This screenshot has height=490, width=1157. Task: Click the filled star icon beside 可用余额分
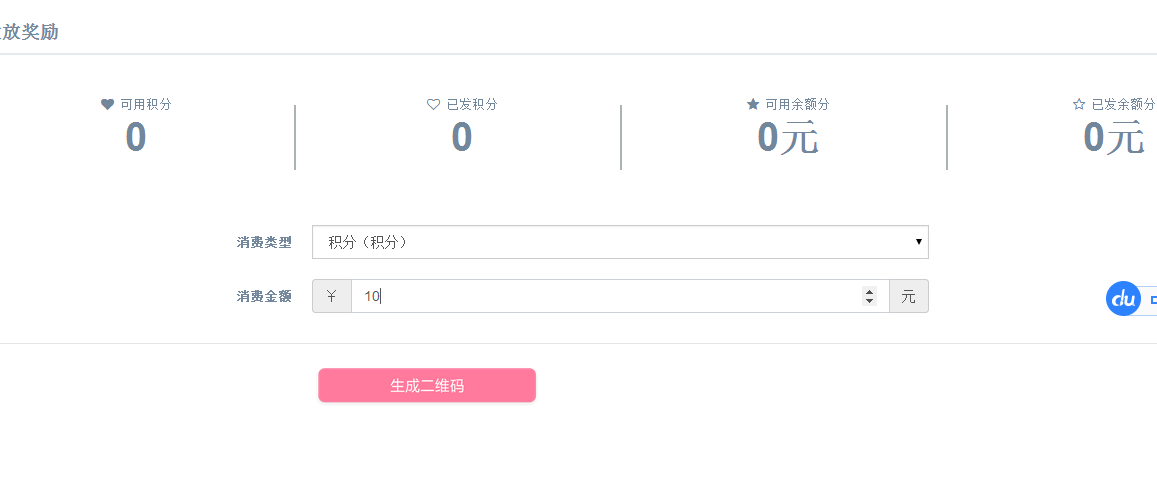(753, 105)
